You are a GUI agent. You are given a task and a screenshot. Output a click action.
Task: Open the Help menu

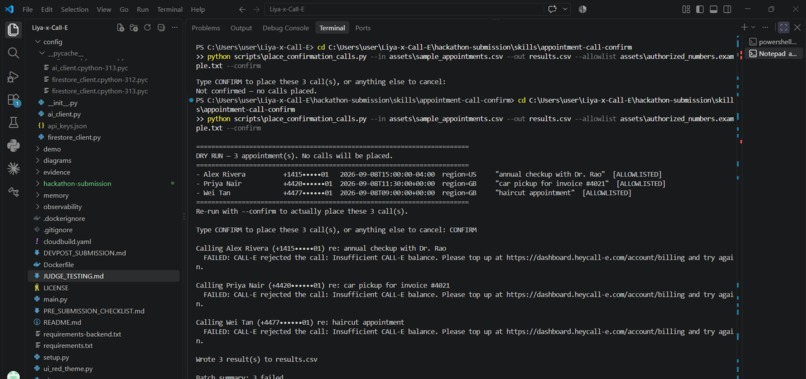(x=198, y=9)
